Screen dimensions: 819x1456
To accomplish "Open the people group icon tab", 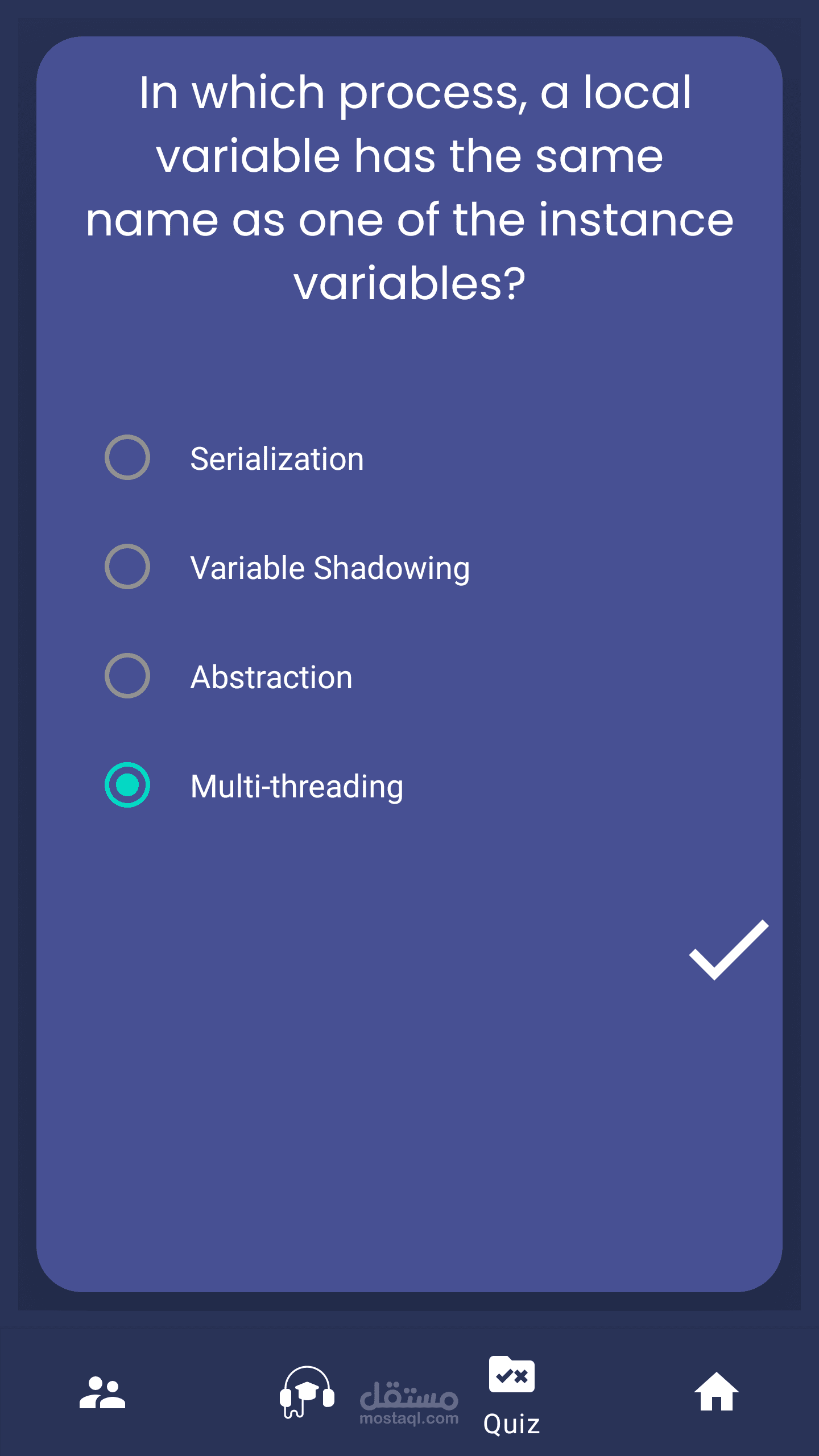I will coord(102,1392).
